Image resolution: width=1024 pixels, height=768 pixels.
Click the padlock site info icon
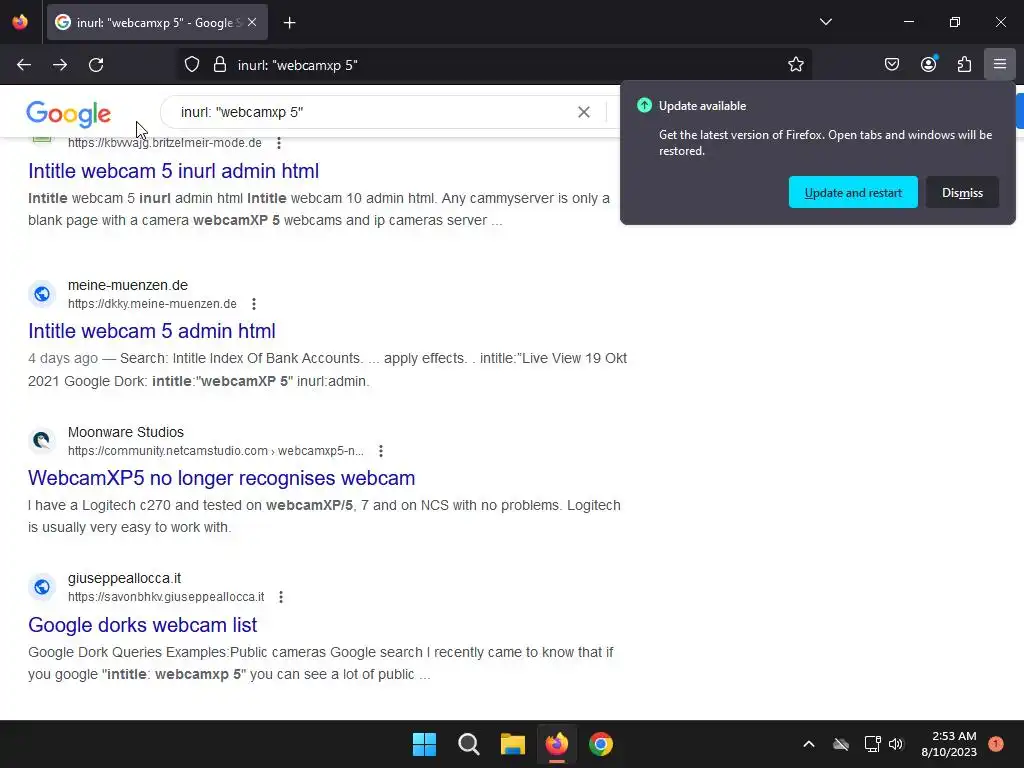coord(220,65)
